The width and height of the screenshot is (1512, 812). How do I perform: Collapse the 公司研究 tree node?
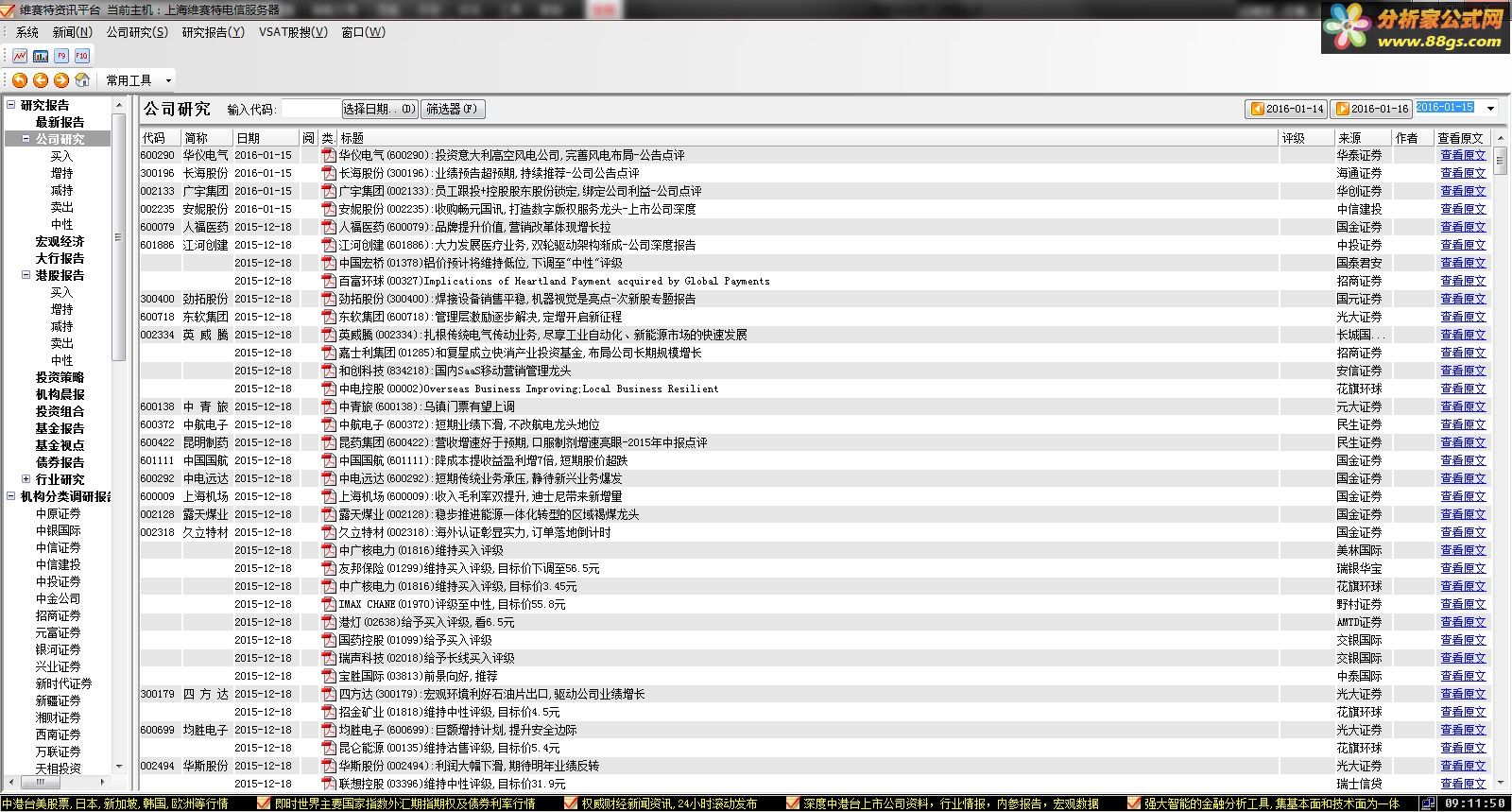pyautogui.click(x=26, y=139)
